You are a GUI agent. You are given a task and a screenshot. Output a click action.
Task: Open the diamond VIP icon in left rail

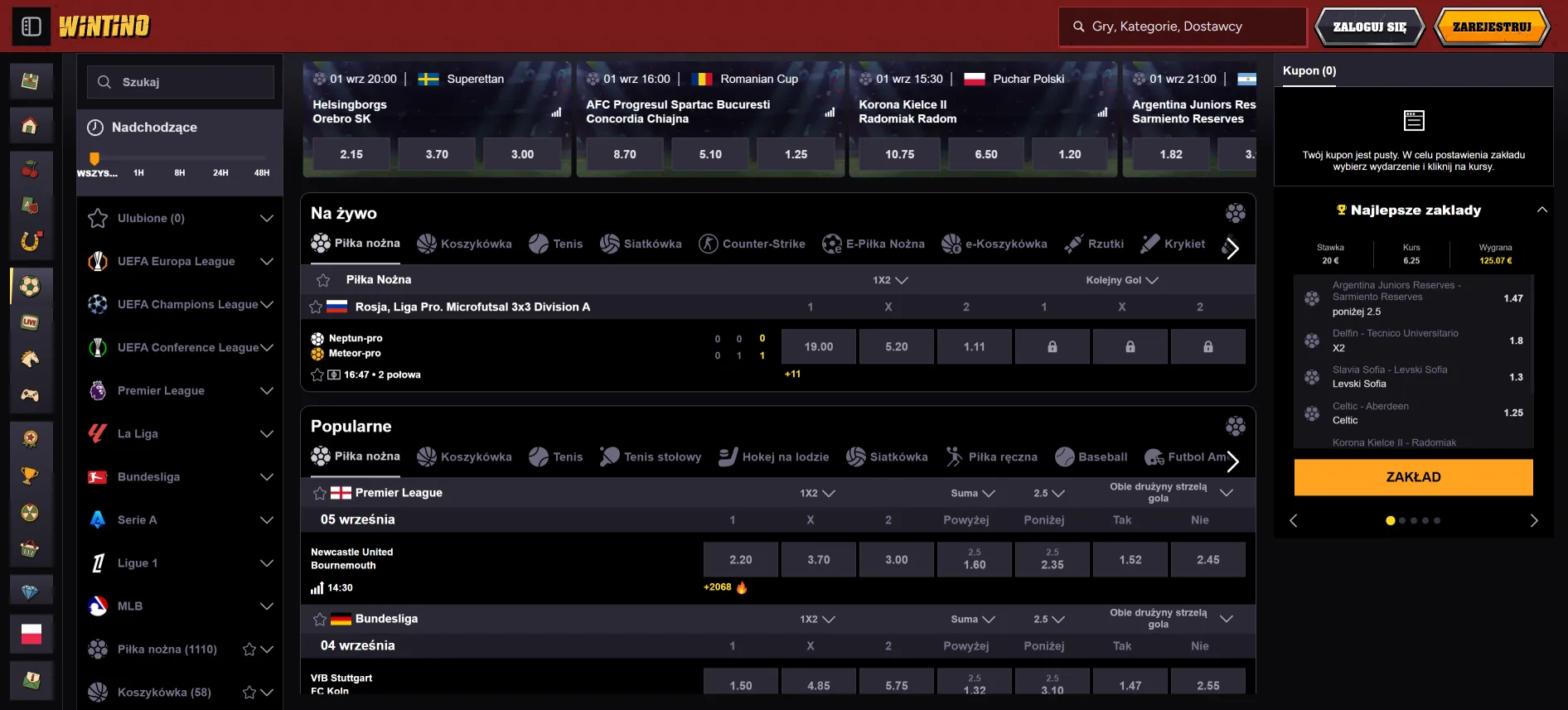[31, 592]
